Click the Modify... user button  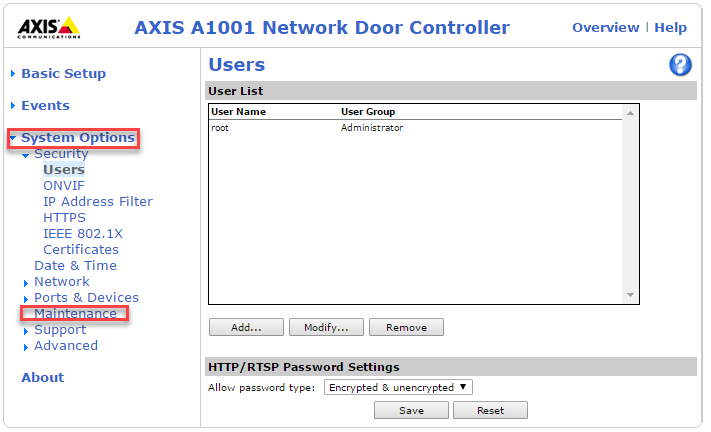[x=326, y=327]
